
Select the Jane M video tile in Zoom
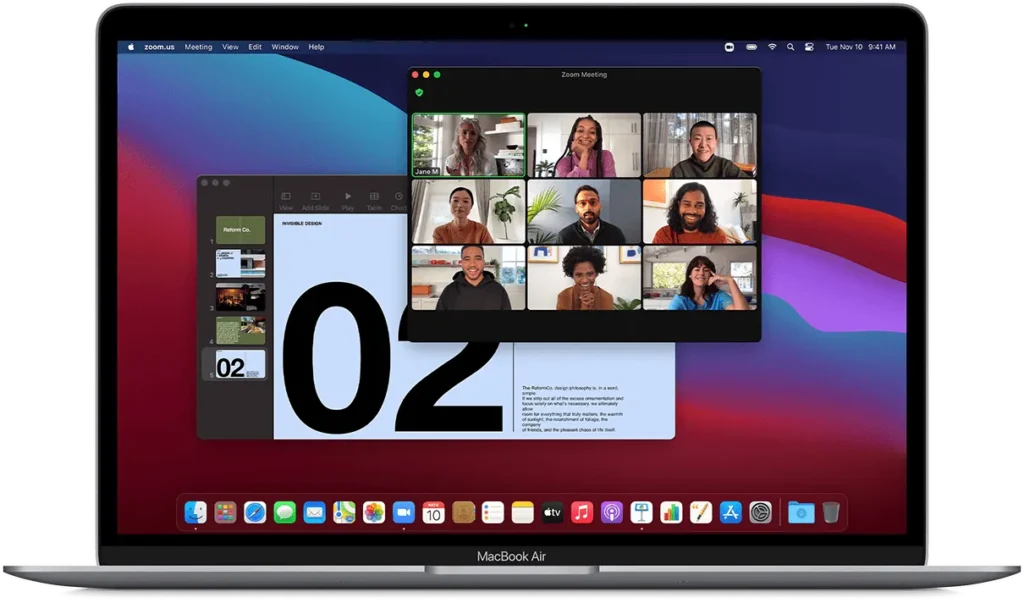click(468, 145)
